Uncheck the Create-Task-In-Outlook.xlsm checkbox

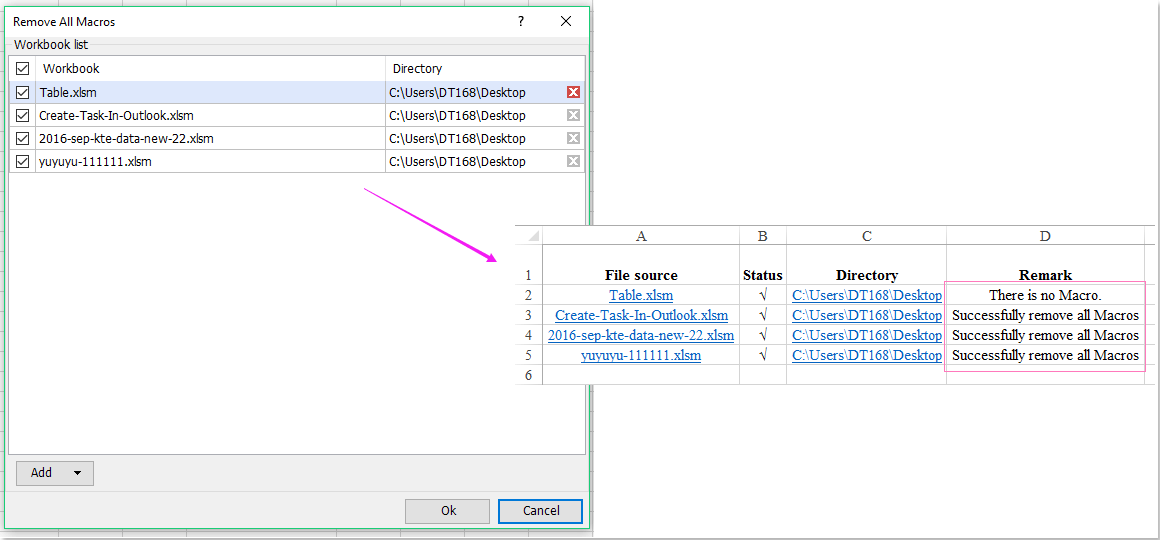click(22, 115)
